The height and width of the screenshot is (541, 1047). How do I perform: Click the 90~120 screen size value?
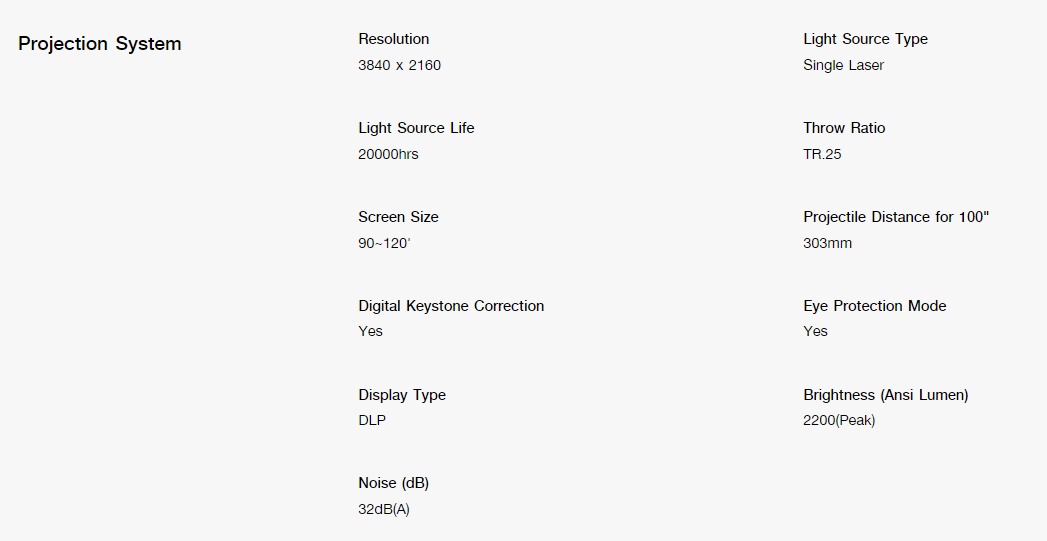(x=384, y=243)
